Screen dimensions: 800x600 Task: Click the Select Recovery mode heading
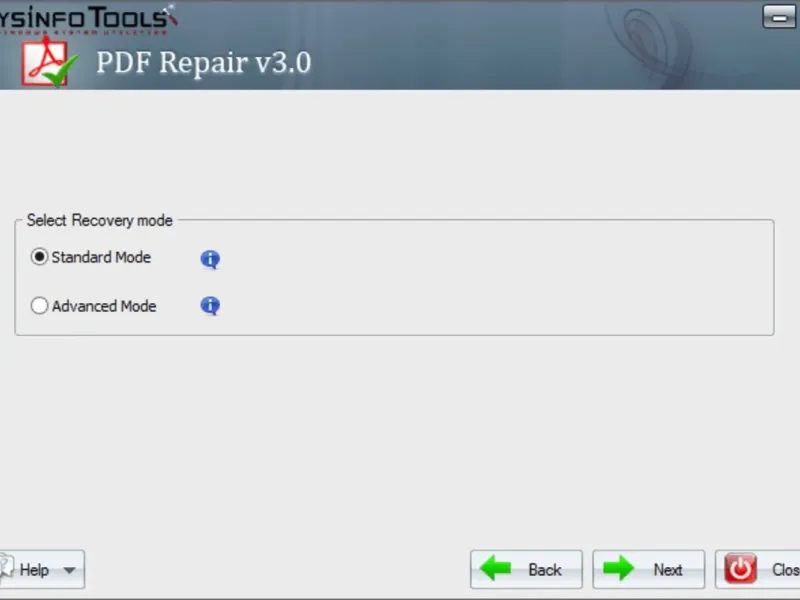pos(99,220)
